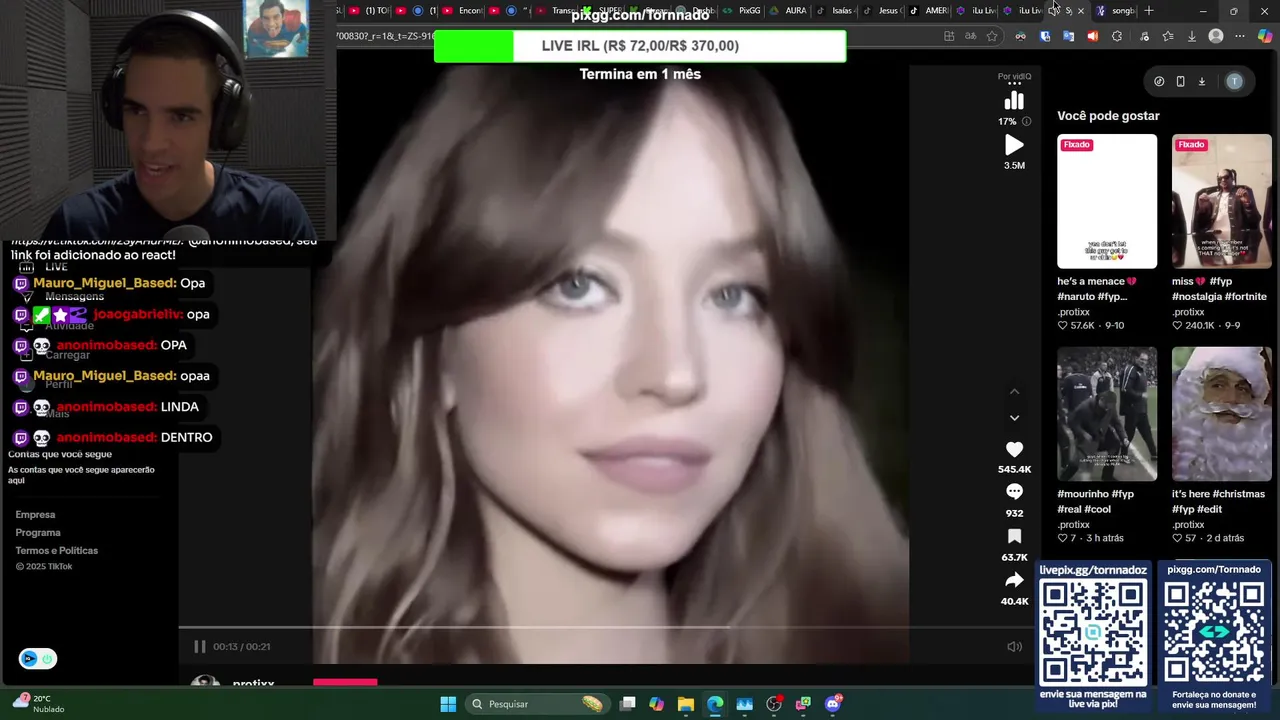Click '.protixx' under the naruto video
The image size is (1280, 720).
[x=1074, y=312]
